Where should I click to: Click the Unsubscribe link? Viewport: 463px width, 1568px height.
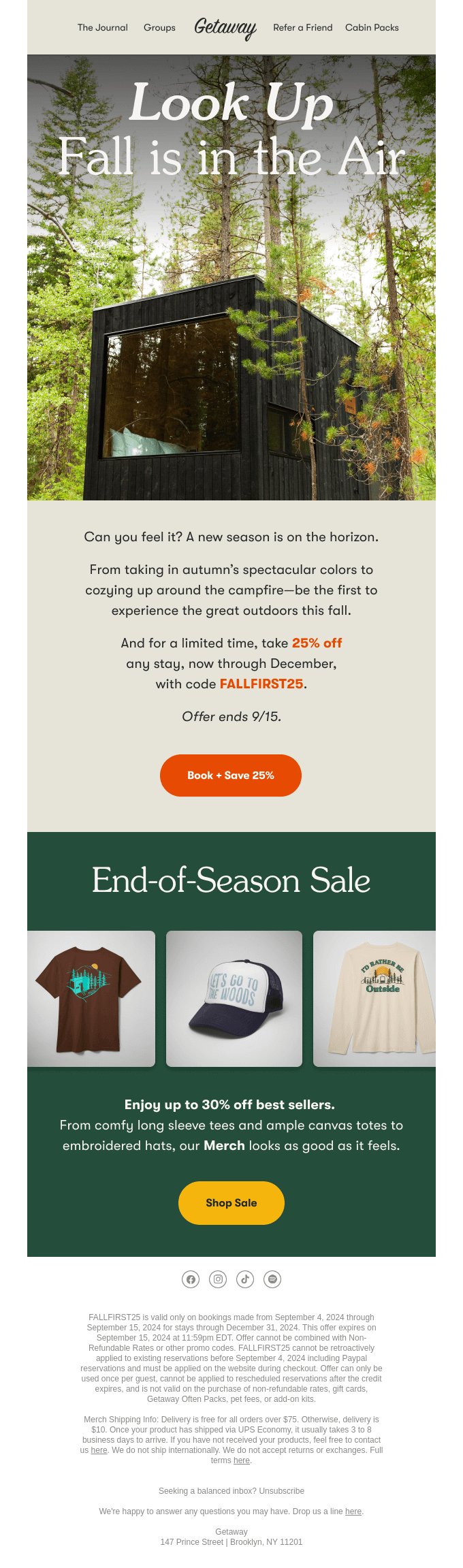tap(282, 1491)
